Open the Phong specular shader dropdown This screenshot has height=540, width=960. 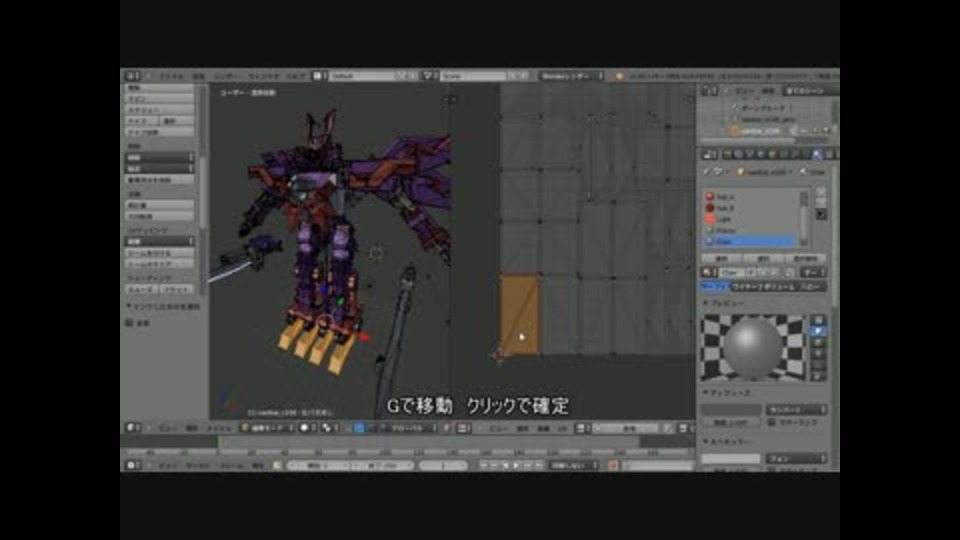coord(797,458)
